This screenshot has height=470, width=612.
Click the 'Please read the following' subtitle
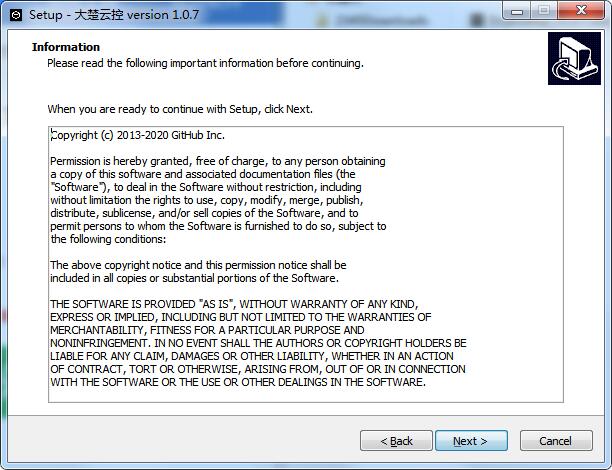[205, 63]
